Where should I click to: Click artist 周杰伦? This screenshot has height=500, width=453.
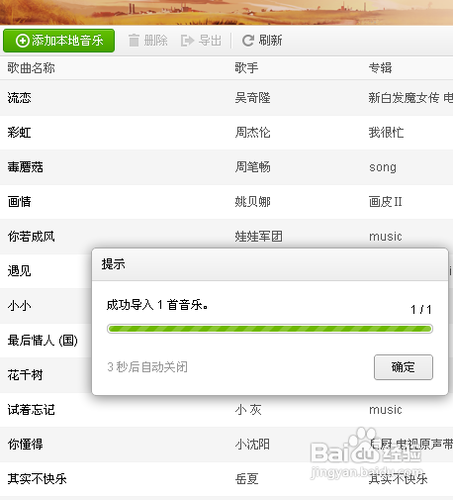coord(253,133)
